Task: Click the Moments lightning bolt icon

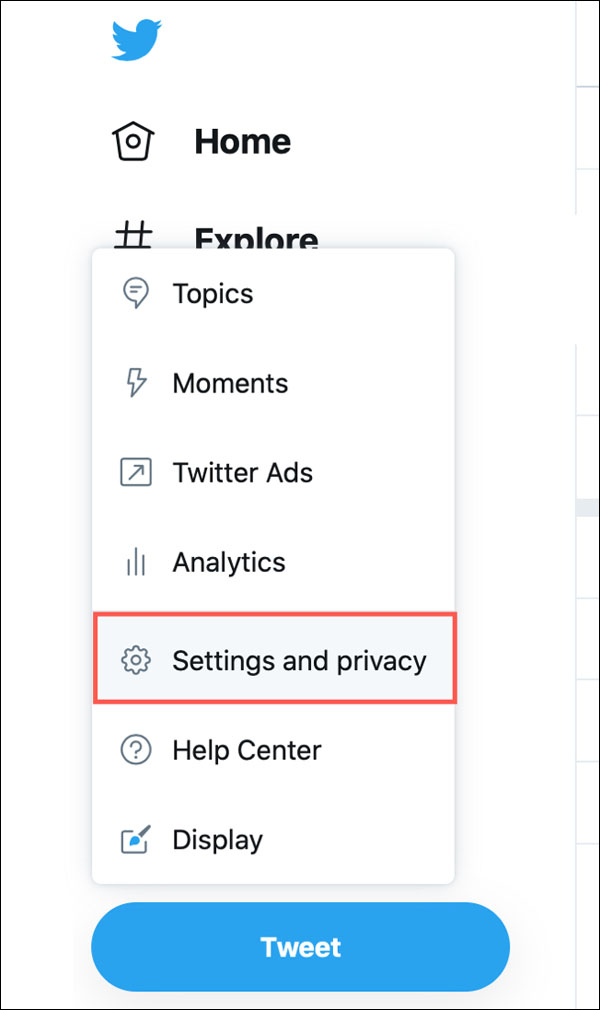Action: tap(135, 383)
